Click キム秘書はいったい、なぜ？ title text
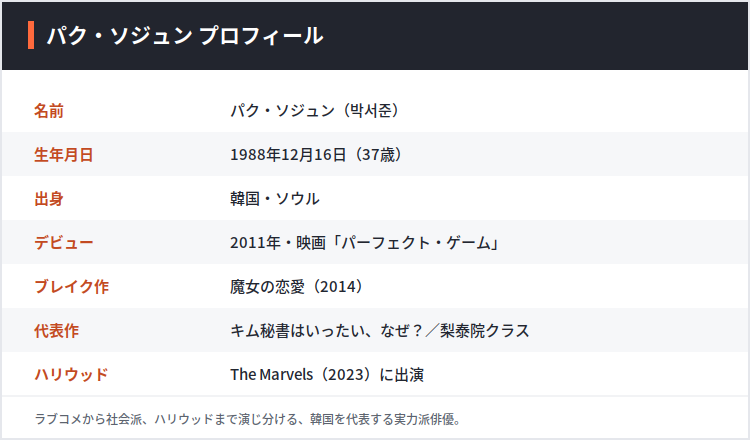 coord(327,330)
